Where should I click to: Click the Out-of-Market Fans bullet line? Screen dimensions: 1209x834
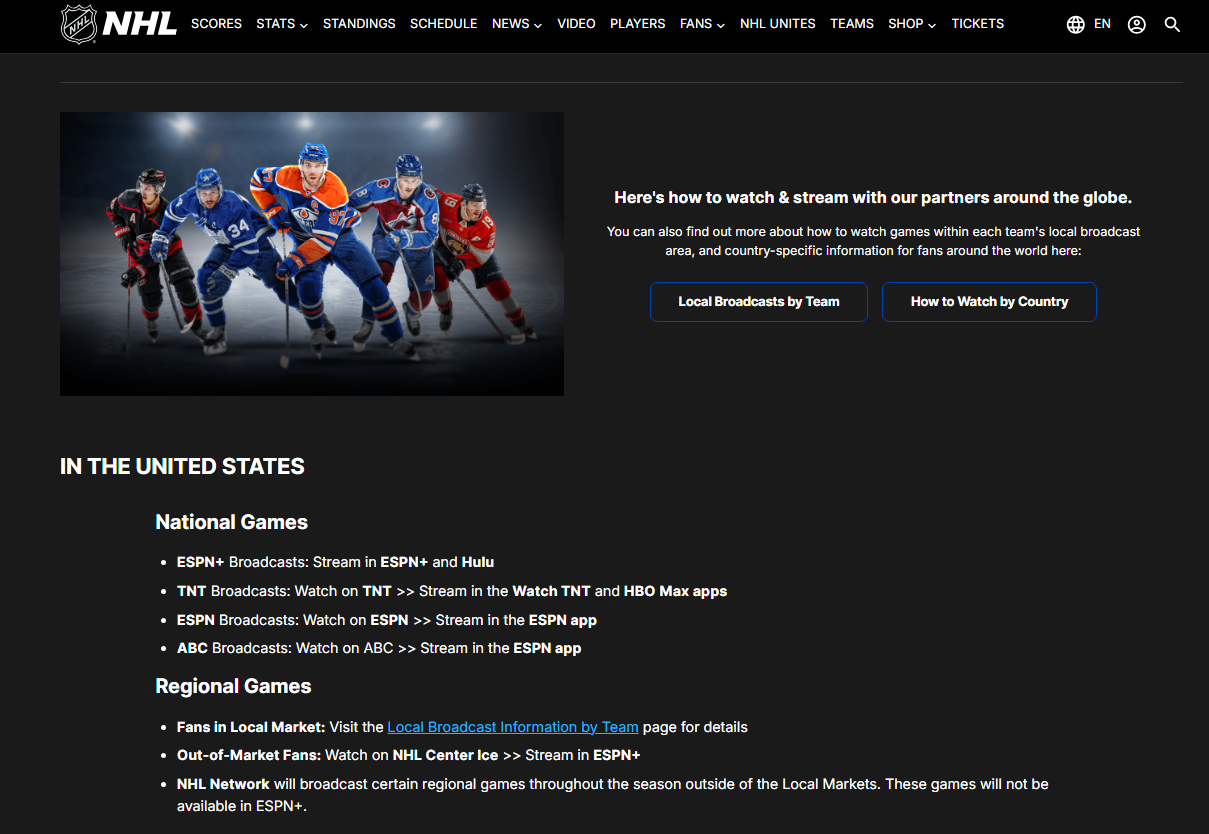click(x=409, y=755)
